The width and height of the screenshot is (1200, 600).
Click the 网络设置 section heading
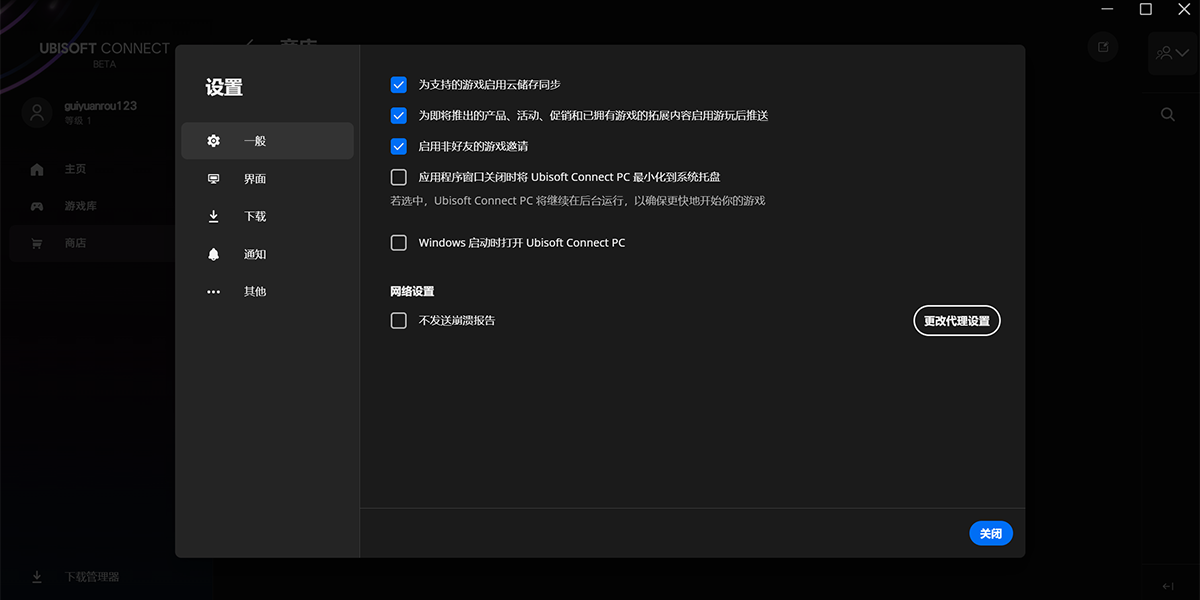(412, 291)
